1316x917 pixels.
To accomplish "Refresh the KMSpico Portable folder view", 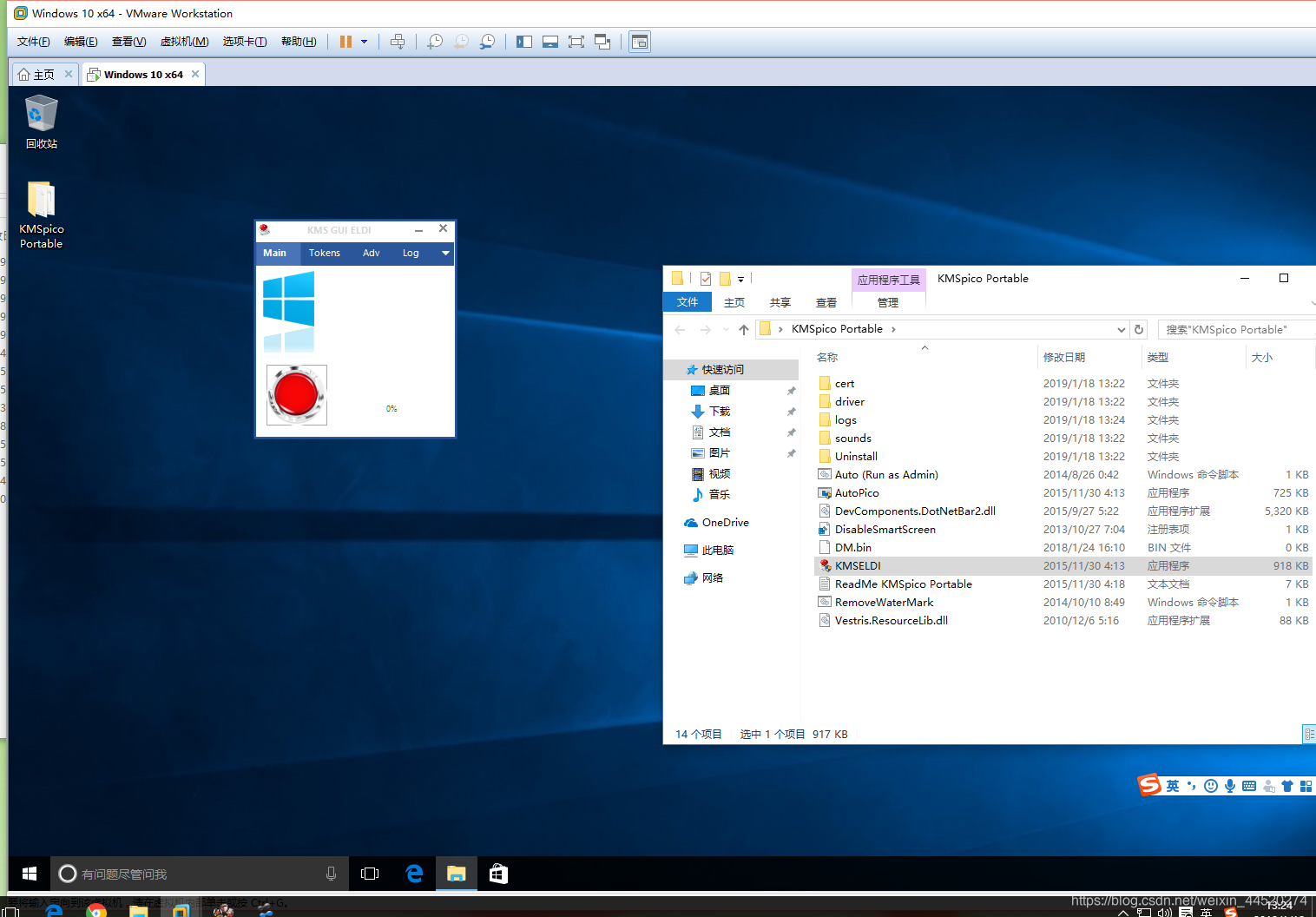I will 1139,330.
